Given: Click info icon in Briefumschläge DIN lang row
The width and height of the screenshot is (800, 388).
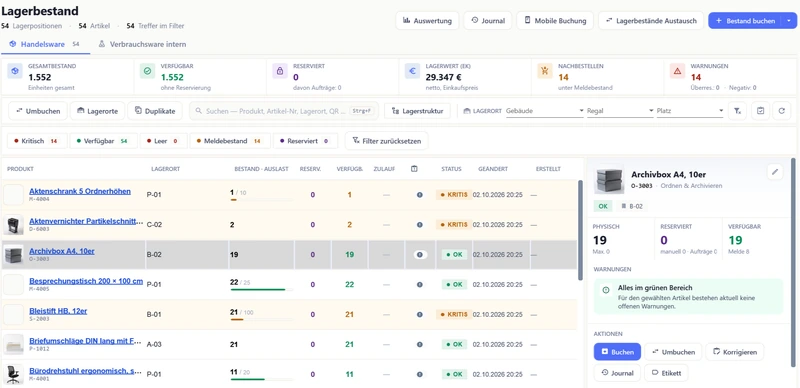Looking at the screenshot, I should [419, 345].
